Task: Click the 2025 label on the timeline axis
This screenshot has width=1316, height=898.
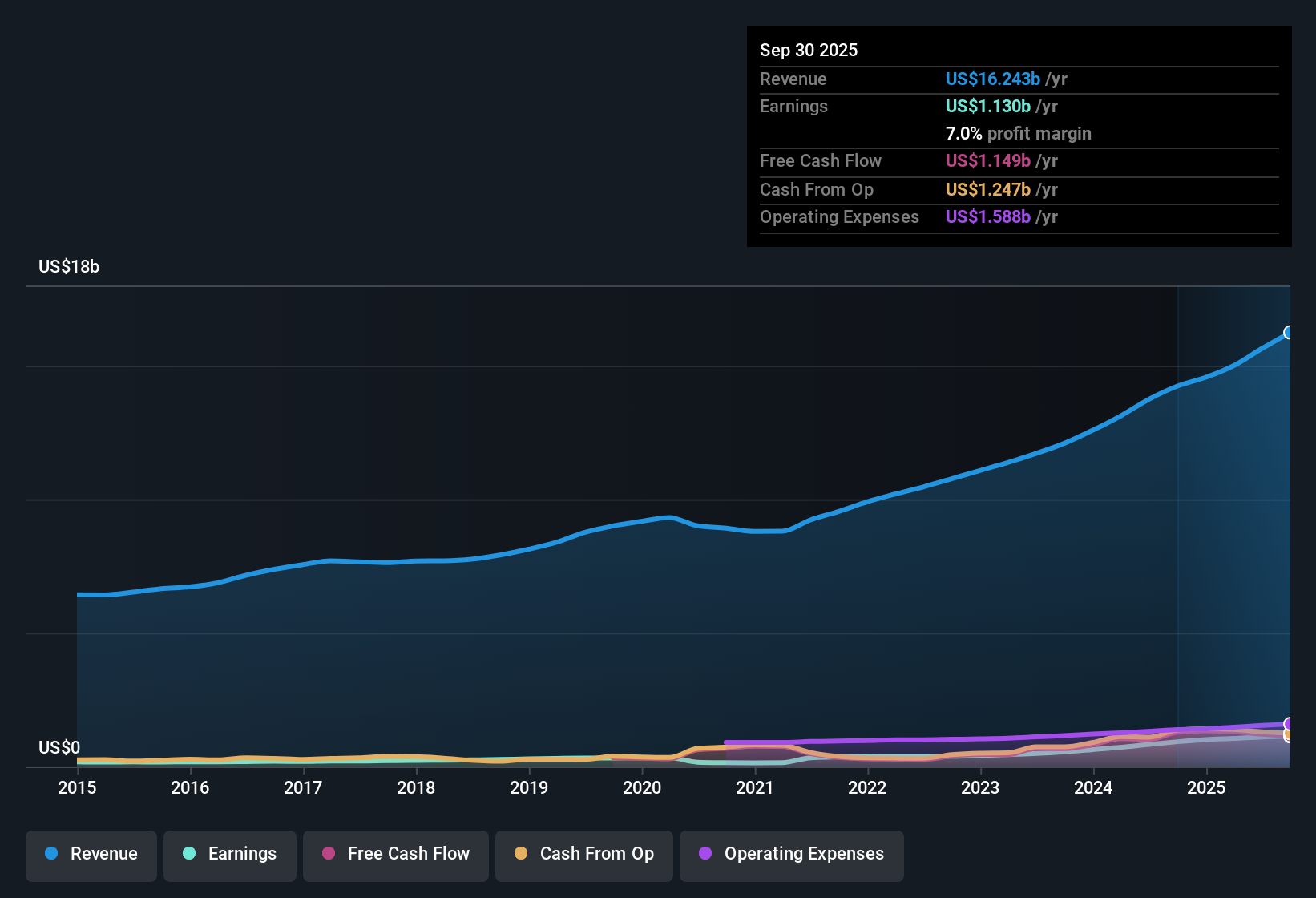Action: (1207, 788)
